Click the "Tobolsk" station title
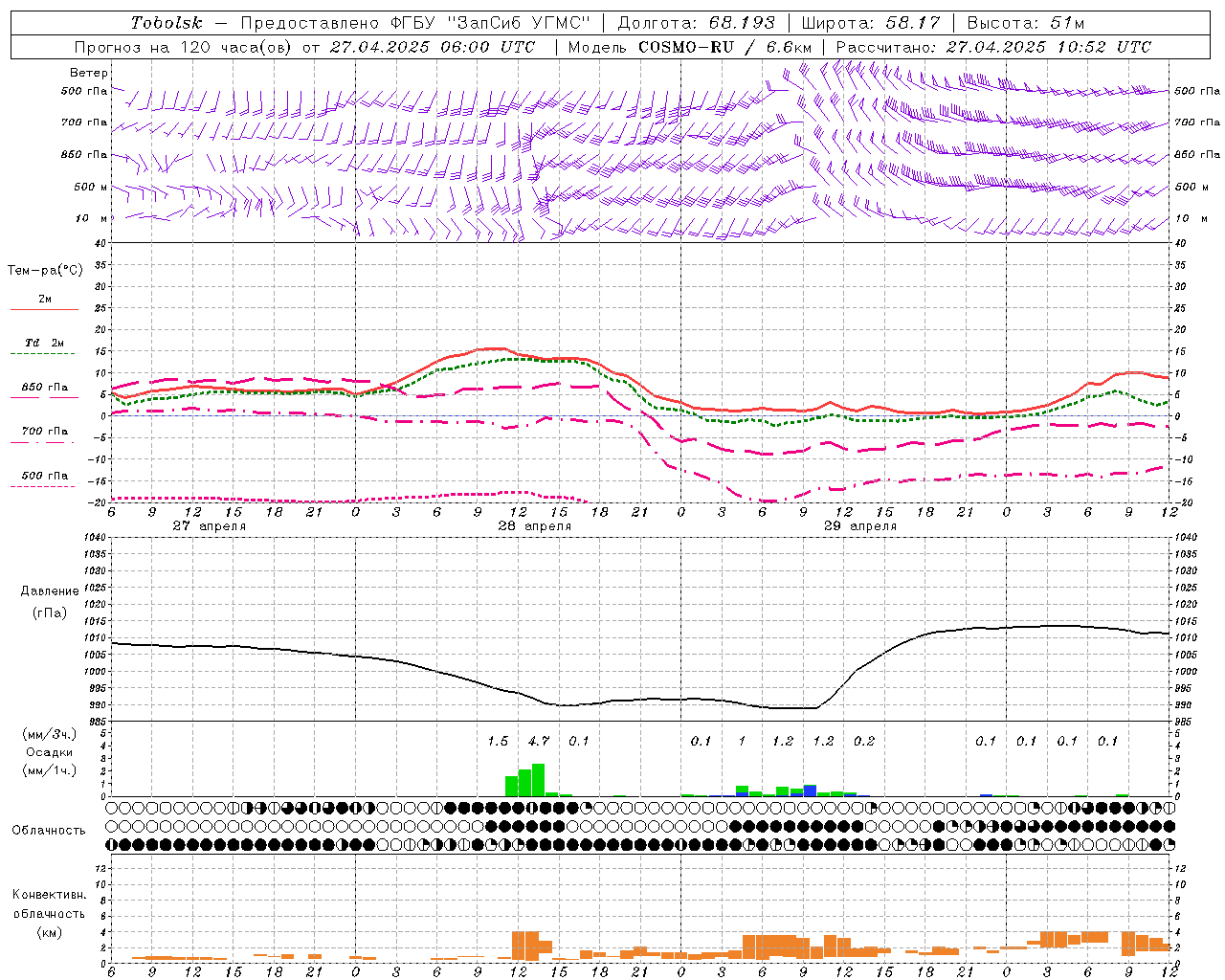Screen dimensions: 1225x980 167,23
